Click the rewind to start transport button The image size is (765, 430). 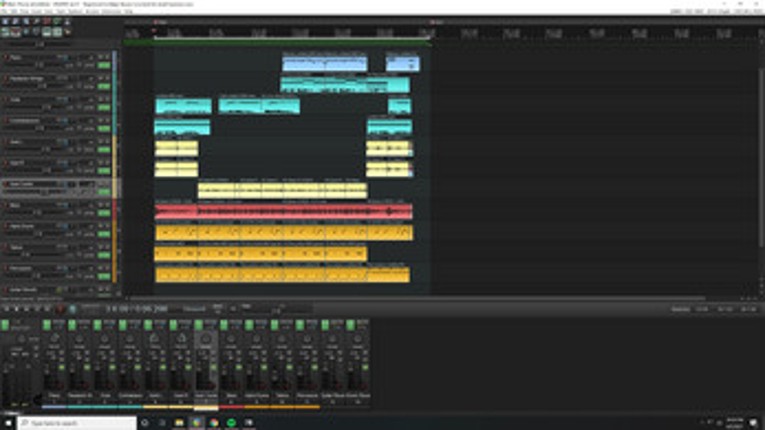(6, 309)
